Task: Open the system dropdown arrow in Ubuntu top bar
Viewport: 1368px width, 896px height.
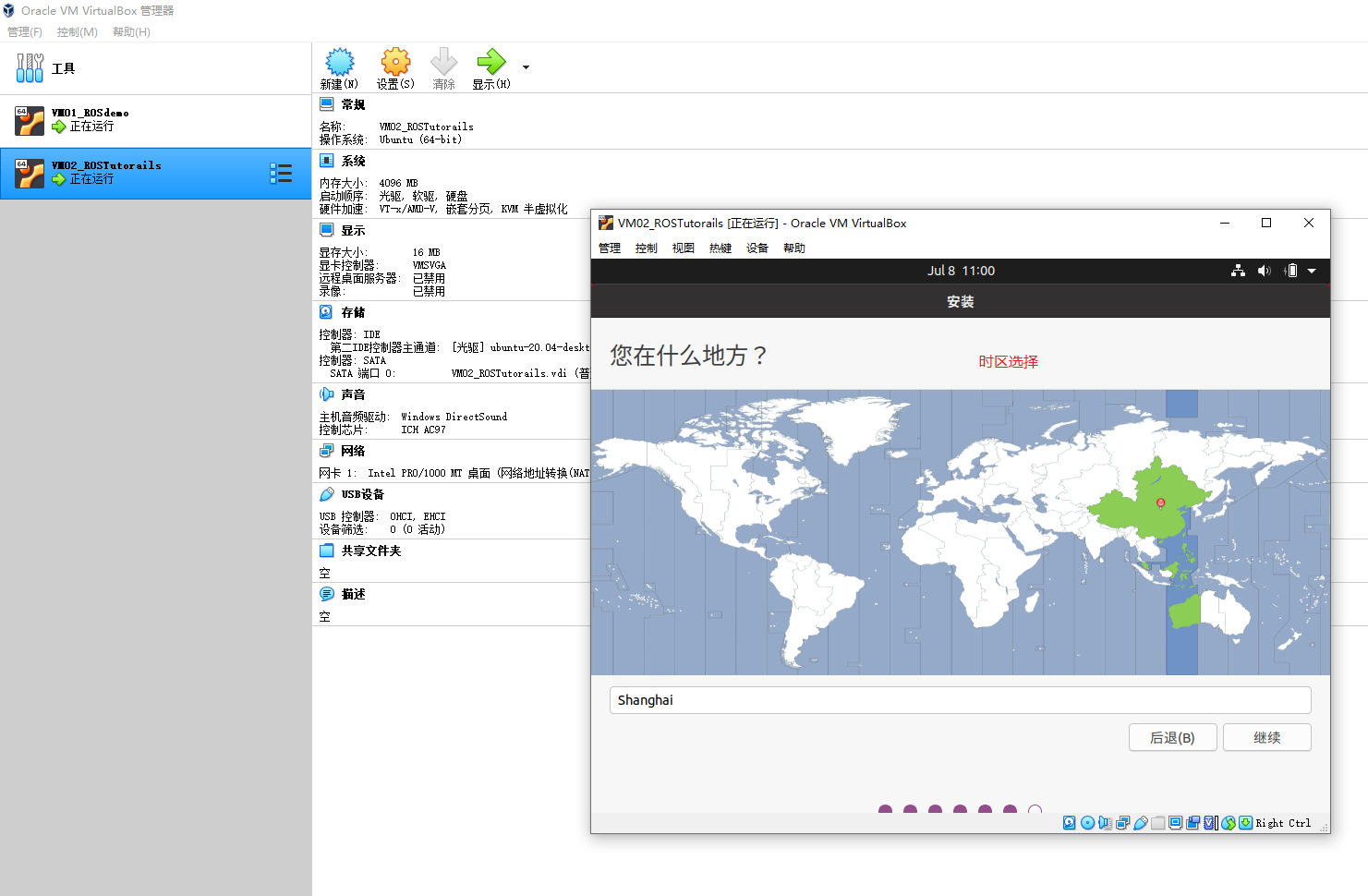Action: coord(1312,270)
